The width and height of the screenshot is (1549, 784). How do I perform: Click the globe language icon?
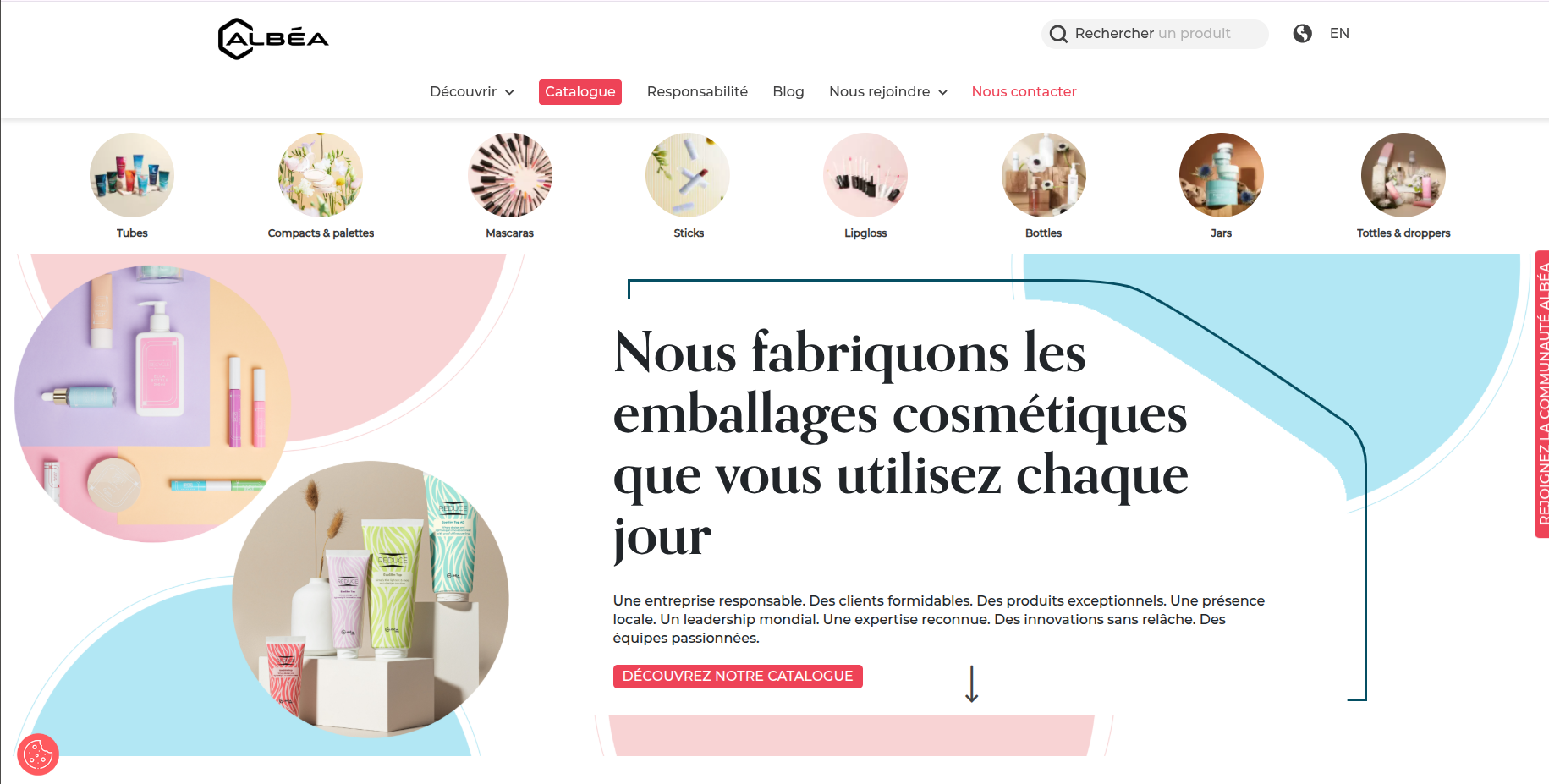point(1303,33)
